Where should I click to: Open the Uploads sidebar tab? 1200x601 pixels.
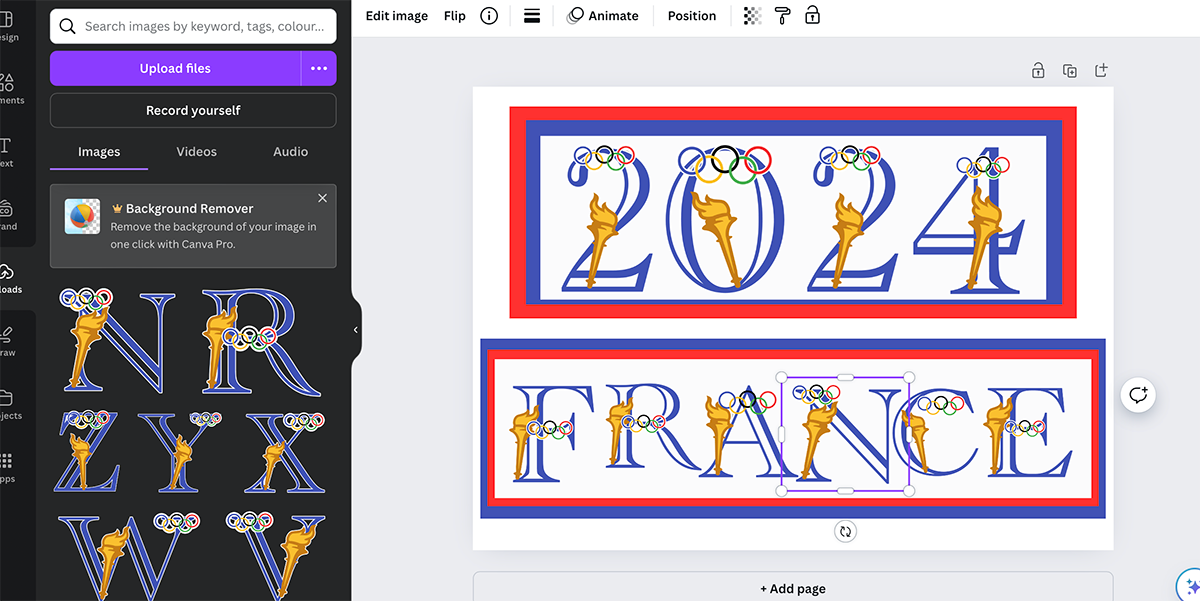[x=8, y=278]
